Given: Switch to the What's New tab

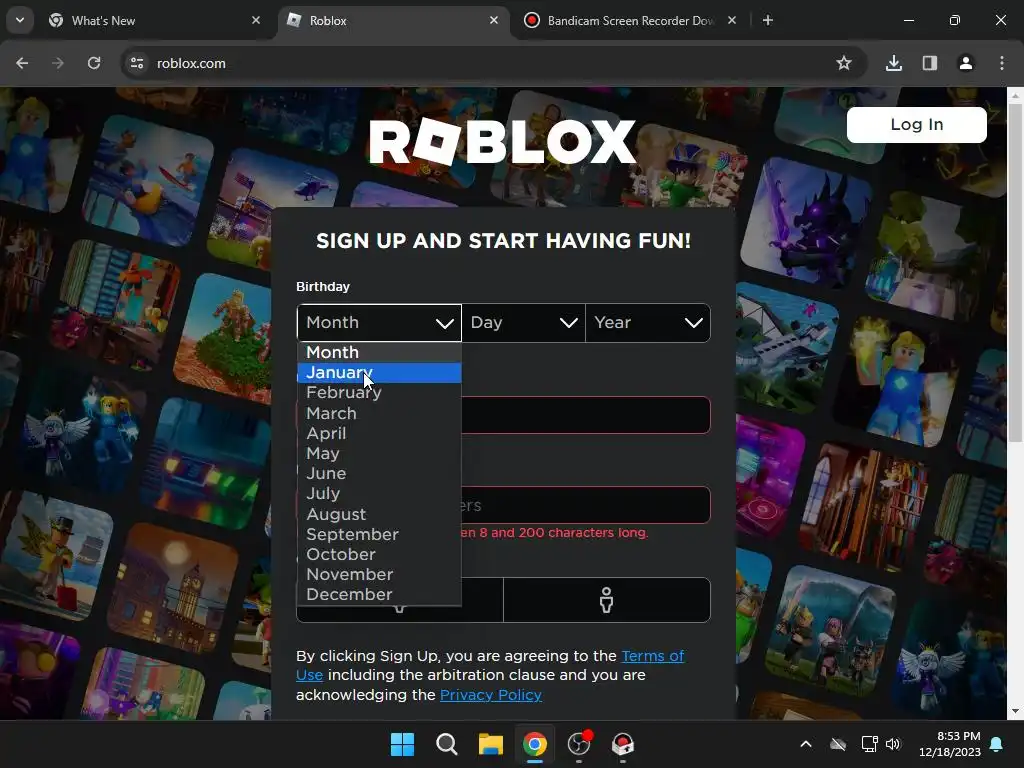Looking at the screenshot, I should pyautogui.click(x=154, y=21).
